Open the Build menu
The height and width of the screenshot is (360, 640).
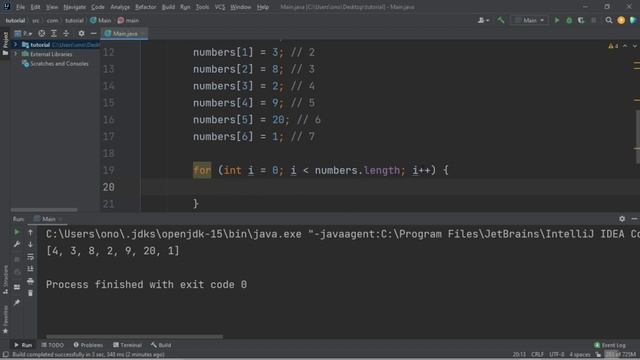(168, 7)
